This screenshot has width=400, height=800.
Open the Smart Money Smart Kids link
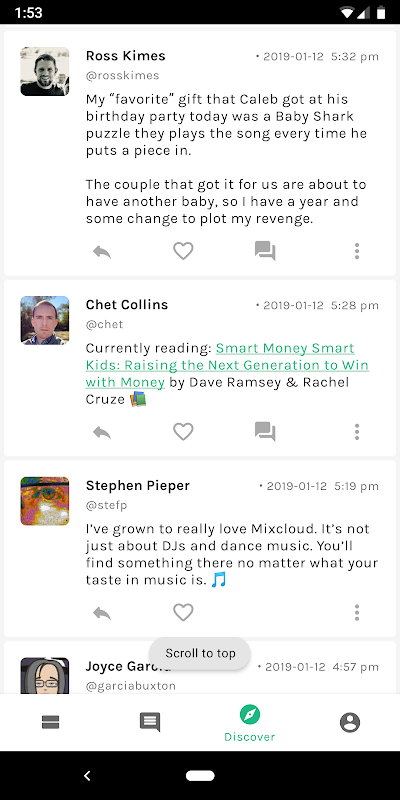tap(227, 365)
